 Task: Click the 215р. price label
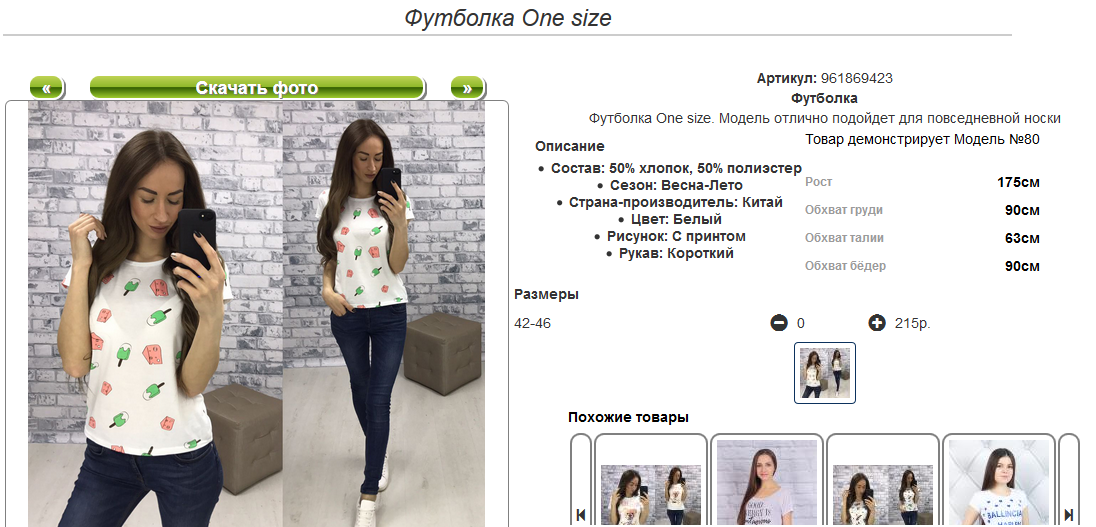[912, 324]
